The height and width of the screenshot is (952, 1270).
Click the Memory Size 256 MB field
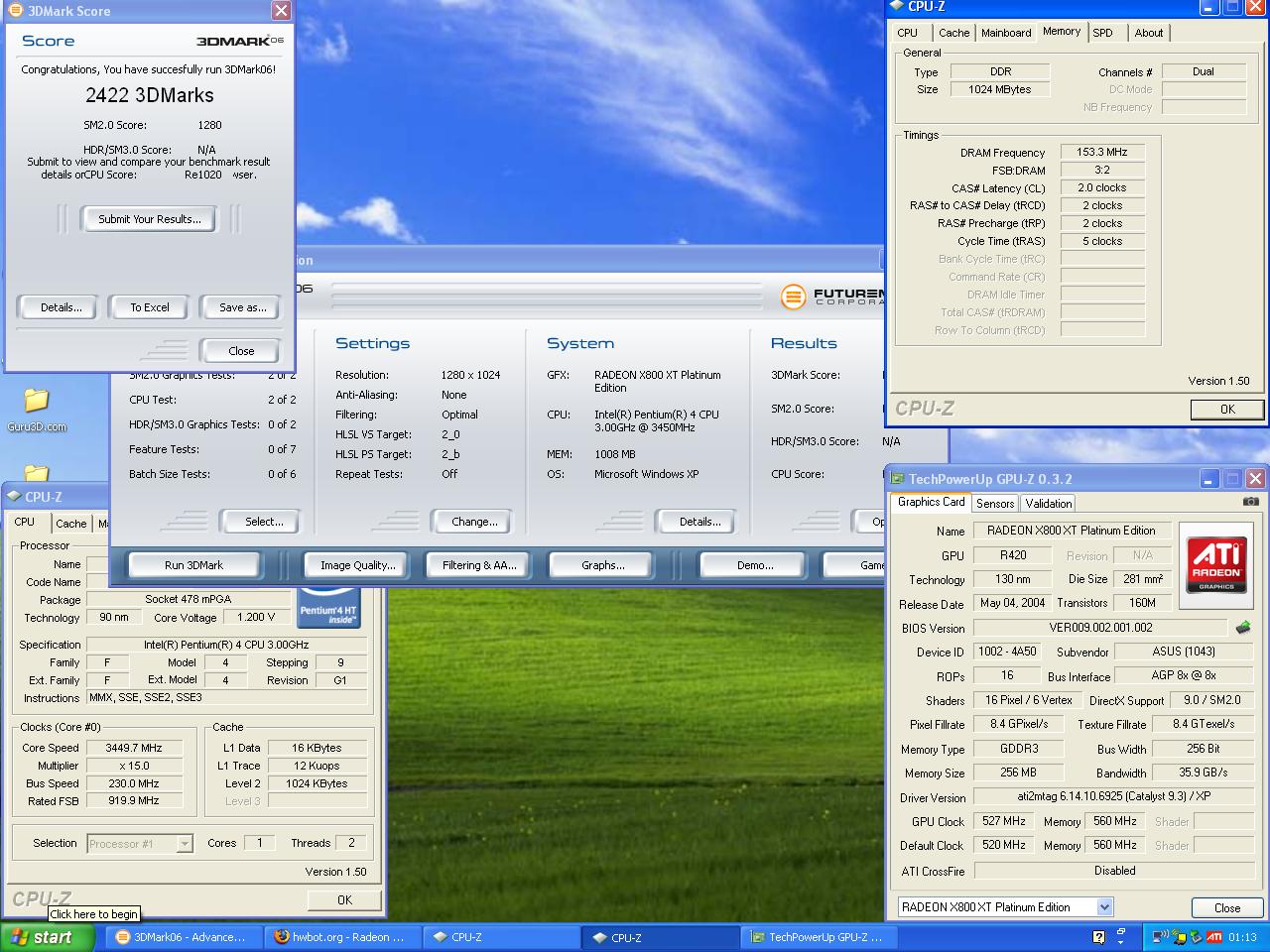[x=1018, y=773]
